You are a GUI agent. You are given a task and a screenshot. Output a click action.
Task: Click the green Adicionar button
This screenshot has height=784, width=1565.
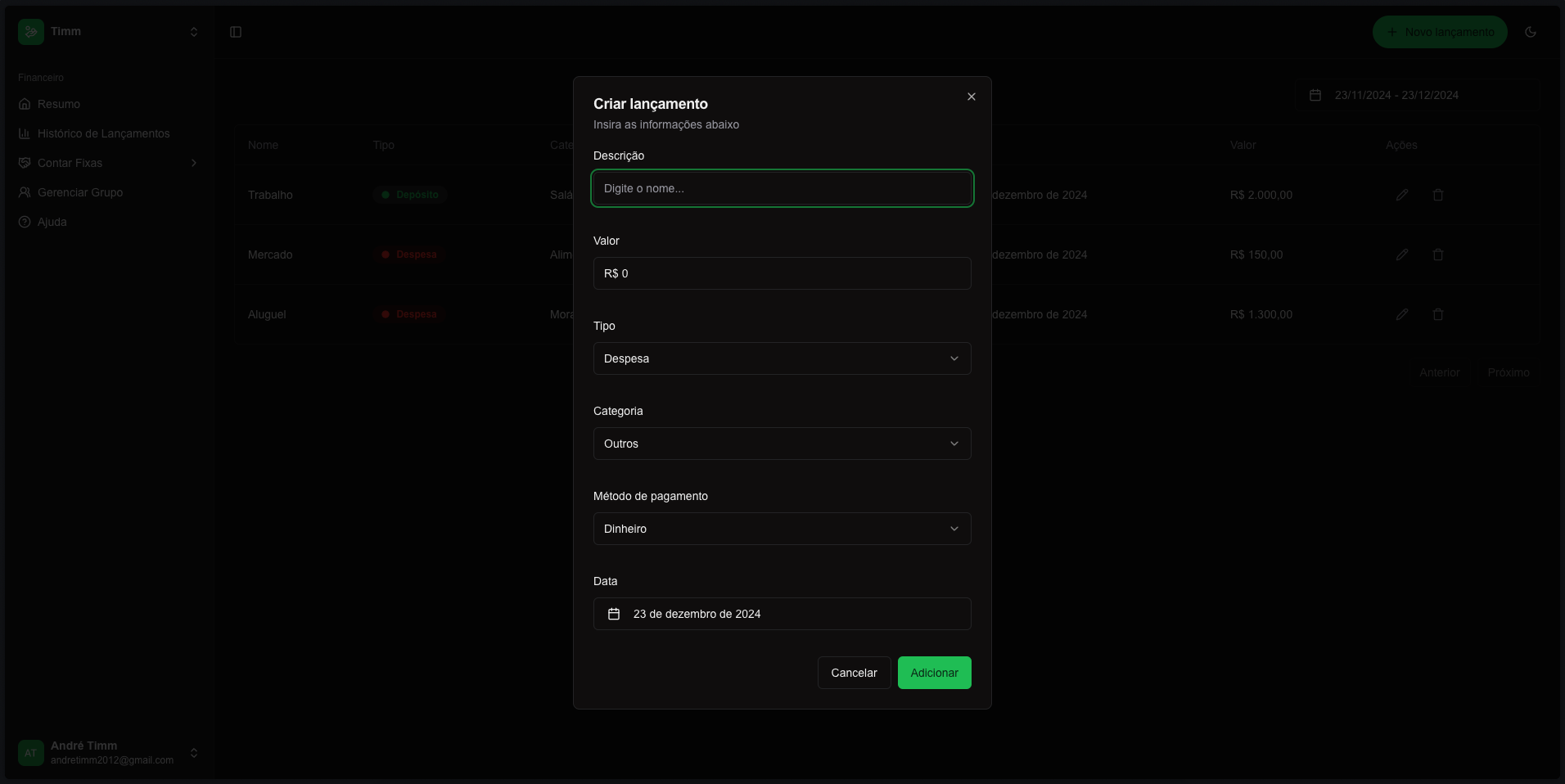point(935,673)
